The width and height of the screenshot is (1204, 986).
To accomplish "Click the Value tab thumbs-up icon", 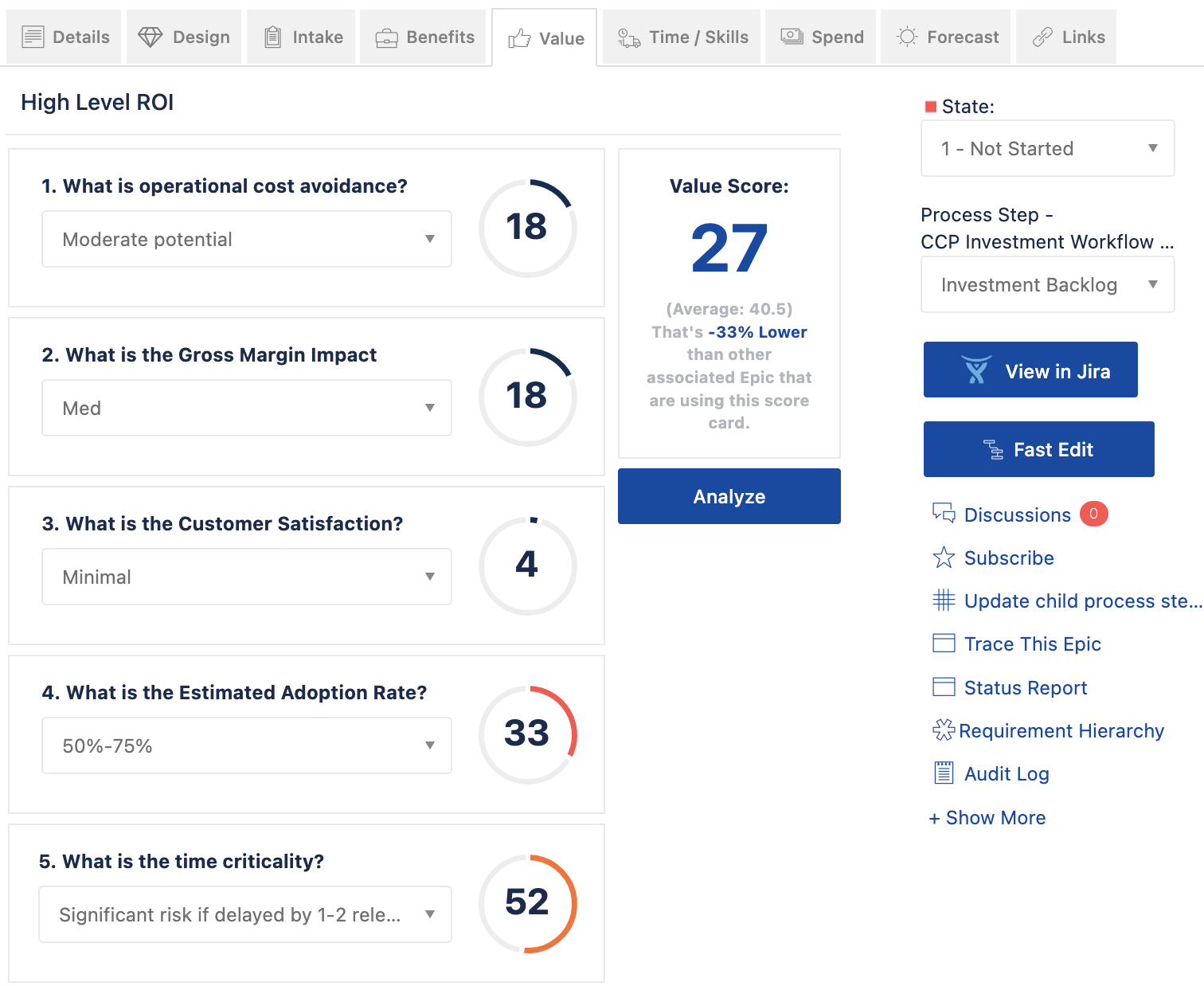I will (519, 38).
